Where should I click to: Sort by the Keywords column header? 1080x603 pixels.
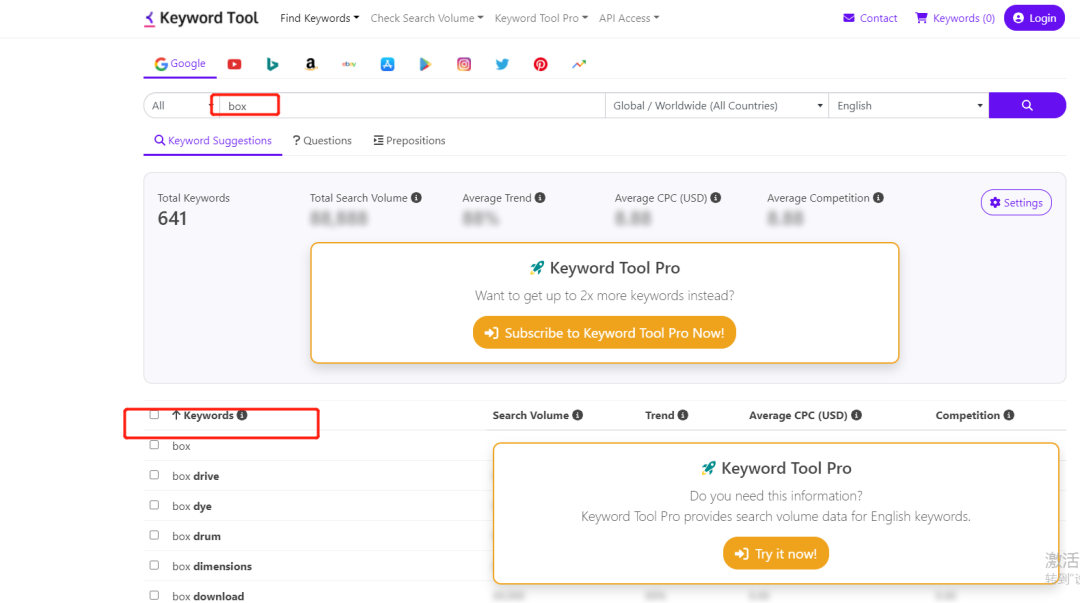[x=208, y=415]
